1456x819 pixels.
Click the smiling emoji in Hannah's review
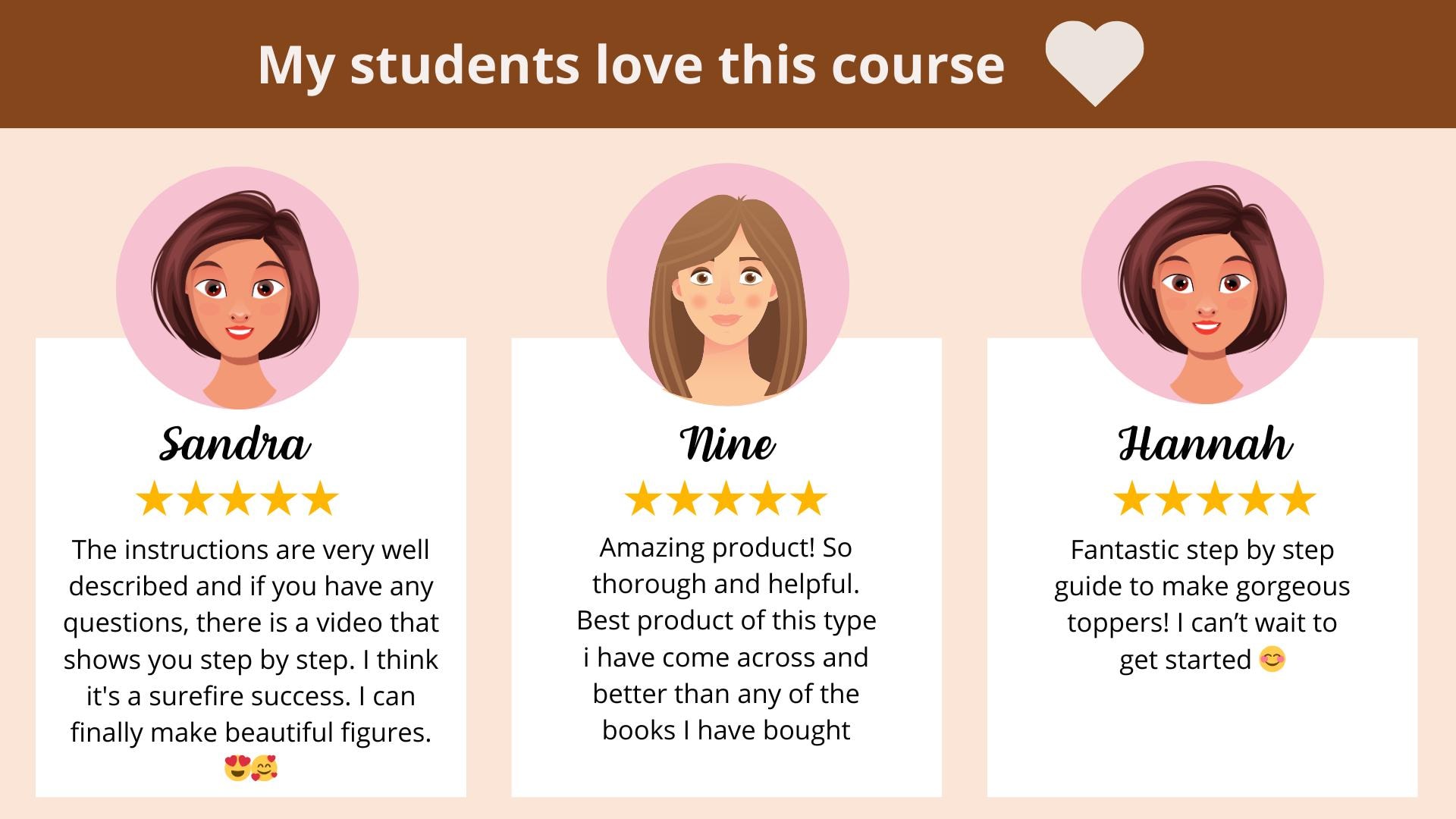(x=1272, y=659)
